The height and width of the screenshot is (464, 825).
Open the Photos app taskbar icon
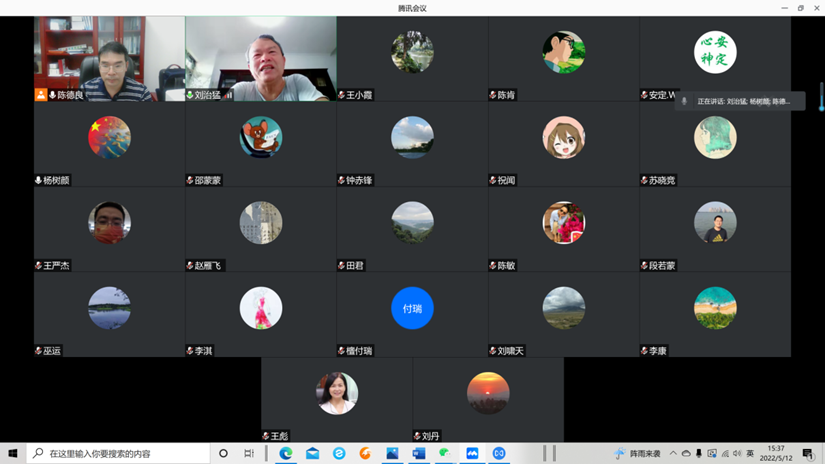tap(392, 453)
